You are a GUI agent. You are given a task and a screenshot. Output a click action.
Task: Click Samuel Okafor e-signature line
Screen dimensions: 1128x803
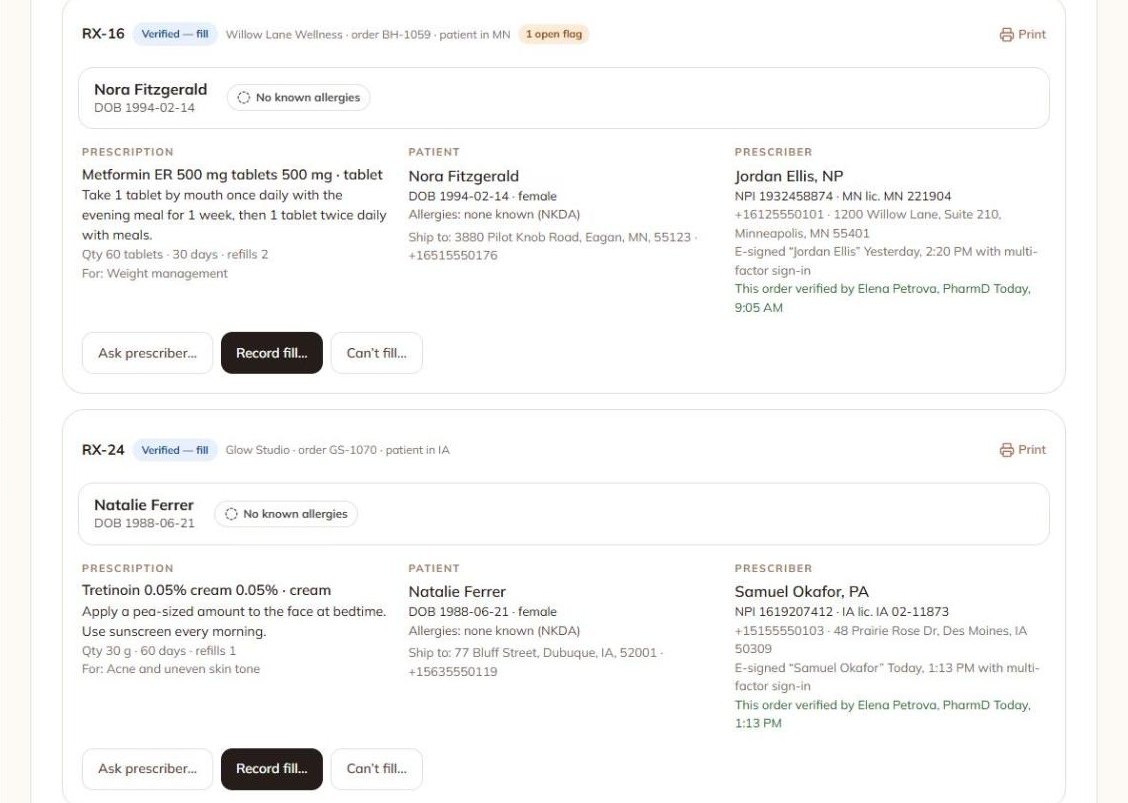887,676
